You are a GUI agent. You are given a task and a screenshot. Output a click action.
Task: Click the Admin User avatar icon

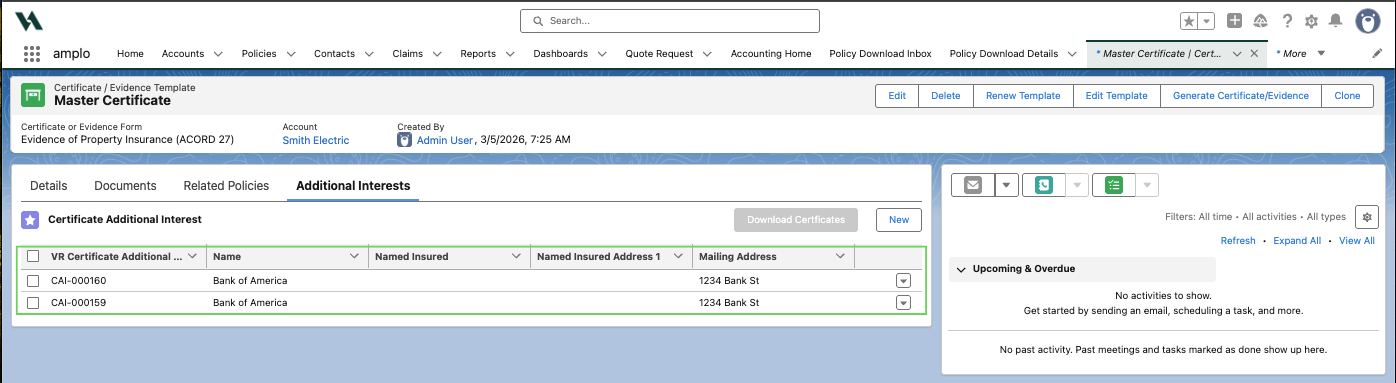pos(405,140)
